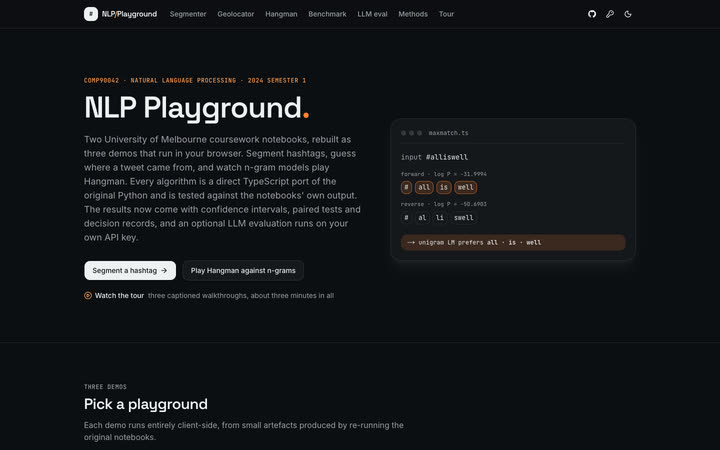This screenshot has width=720, height=450.
Task: Open the API key settings icon
Action: coord(610,14)
